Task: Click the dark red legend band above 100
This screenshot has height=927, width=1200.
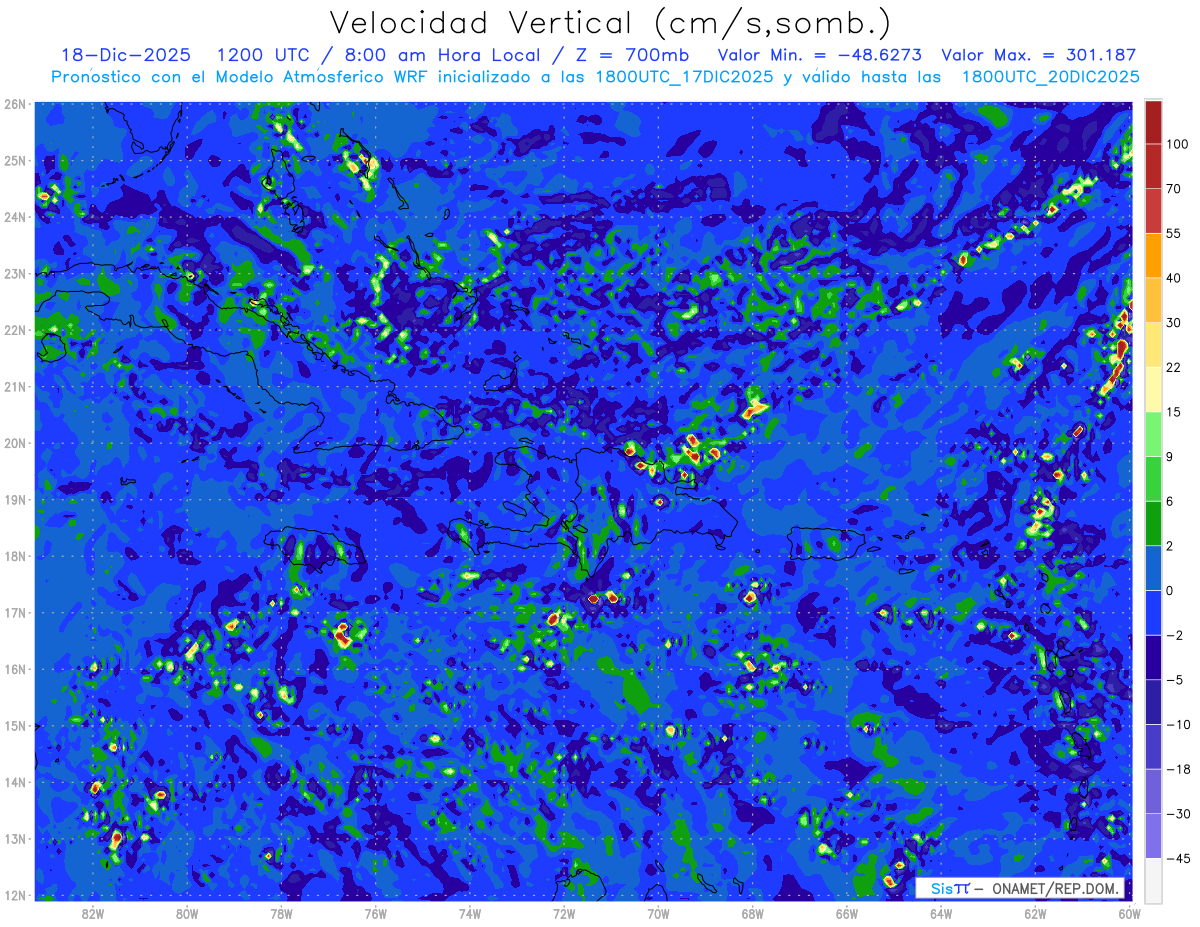Action: [1153, 122]
